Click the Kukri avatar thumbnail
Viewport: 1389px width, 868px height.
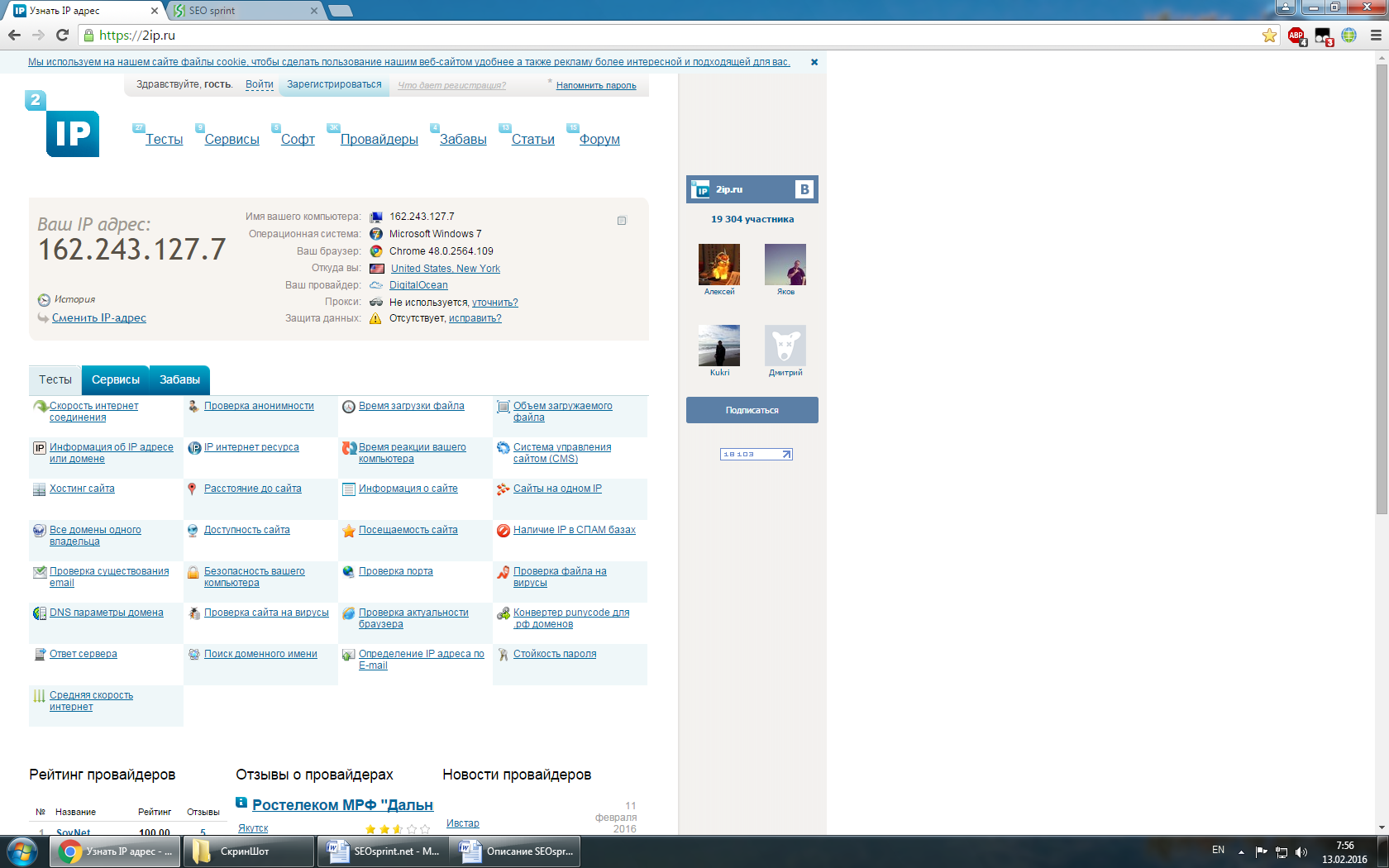(x=719, y=346)
